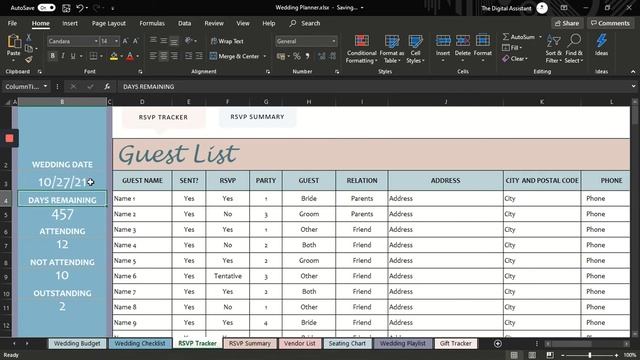Click the Search box in ribbon
The height and width of the screenshot is (360, 640).
click(x=305, y=23)
